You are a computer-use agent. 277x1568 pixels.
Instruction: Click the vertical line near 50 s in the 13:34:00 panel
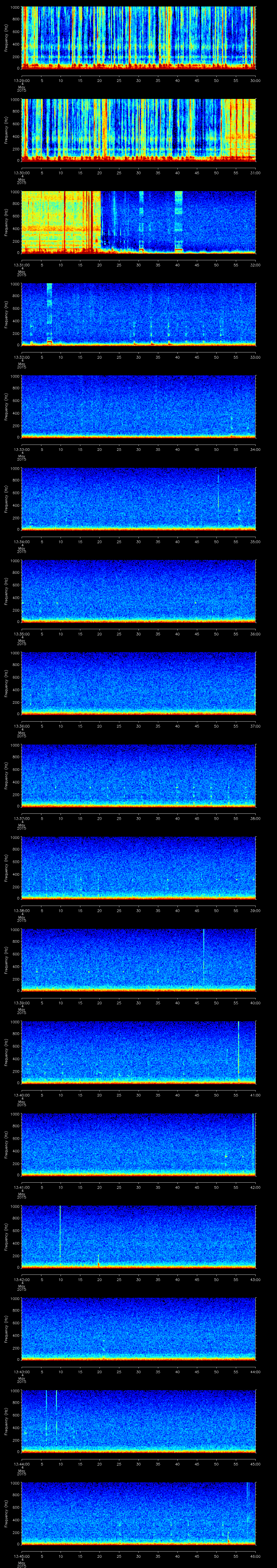coord(218,492)
